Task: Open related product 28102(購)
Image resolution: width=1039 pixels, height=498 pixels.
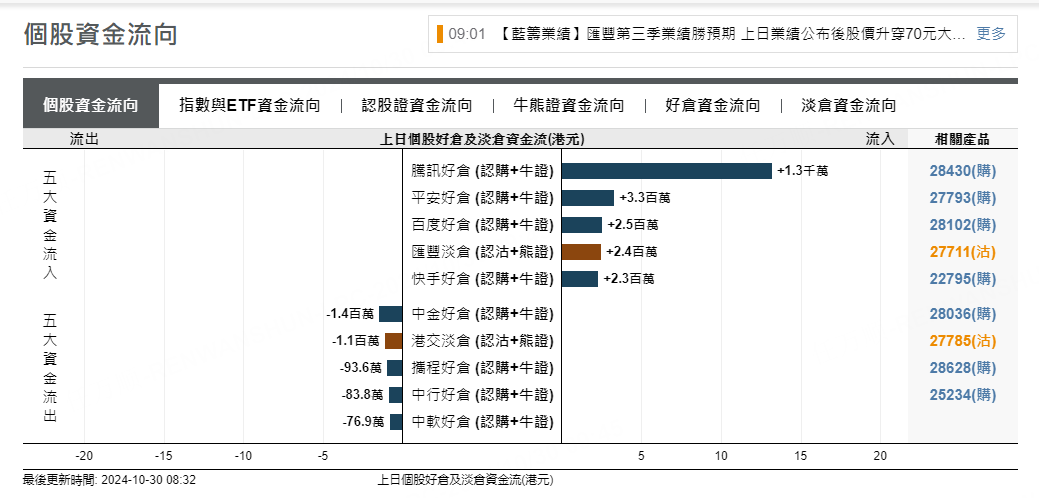Action: pos(963,224)
